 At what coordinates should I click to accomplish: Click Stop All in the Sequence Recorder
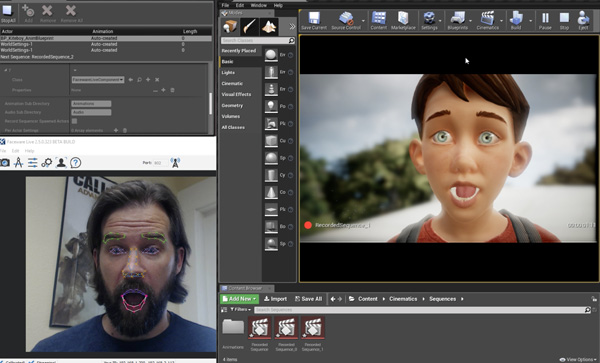[8, 13]
